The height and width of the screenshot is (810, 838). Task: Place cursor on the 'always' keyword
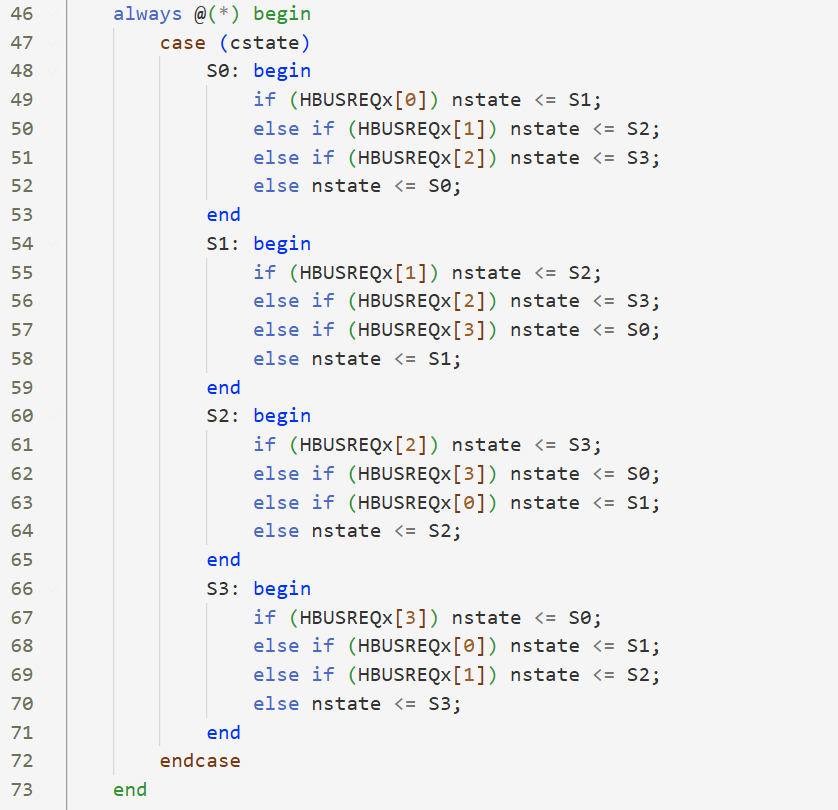click(x=148, y=14)
